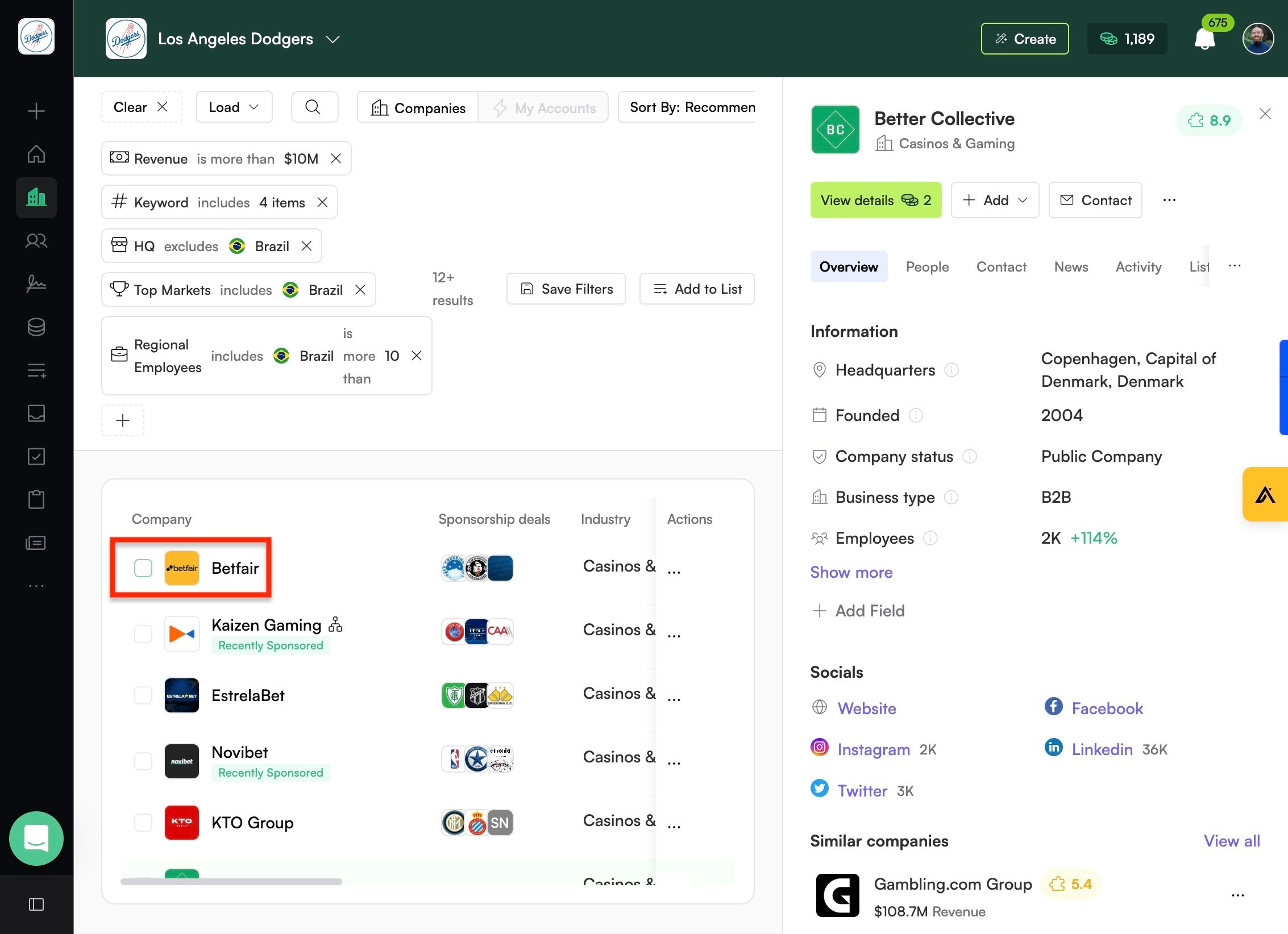This screenshot has height=934, width=1288.
Task: Expand the Add dropdown for Better Collective
Action: click(x=995, y=200)
